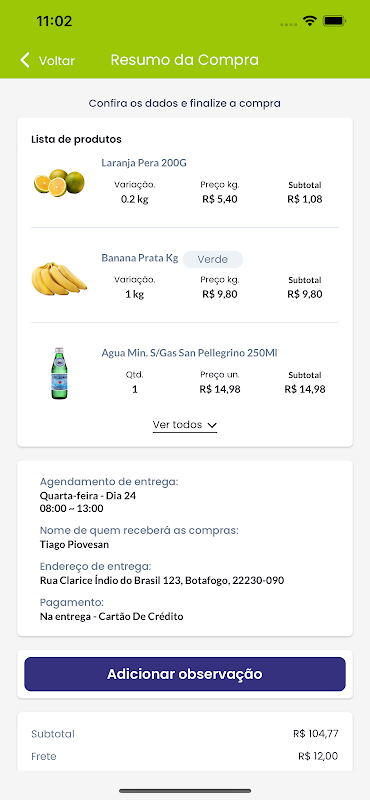The width and height of the screenshot is (370, 800).
Task: Tap the Wi-Fi status icon
Action: pos(309,21)
